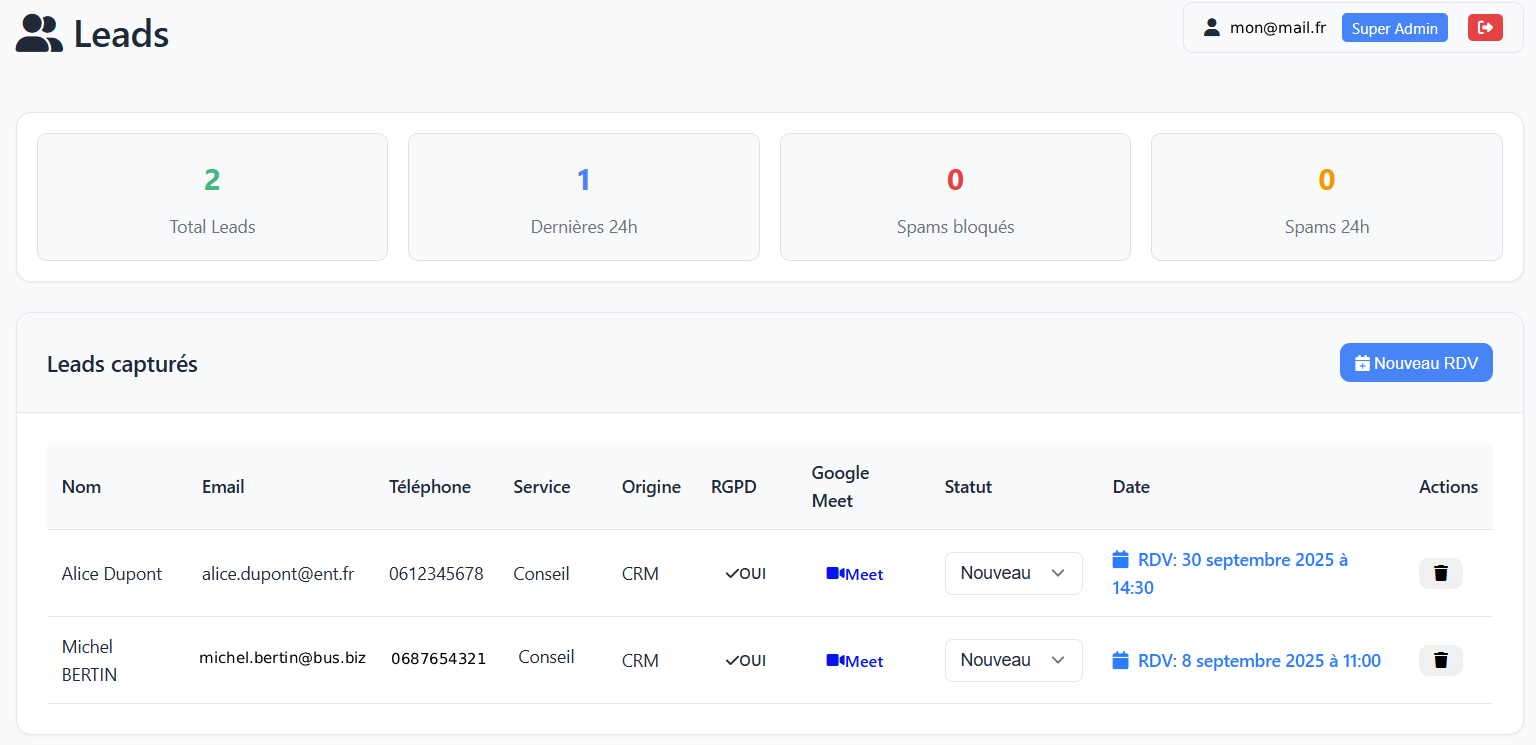The image size is (1536, 745).
Task: Select the Dernières 24h stat card
Action: pyautogui.click(x=583, y=197)
